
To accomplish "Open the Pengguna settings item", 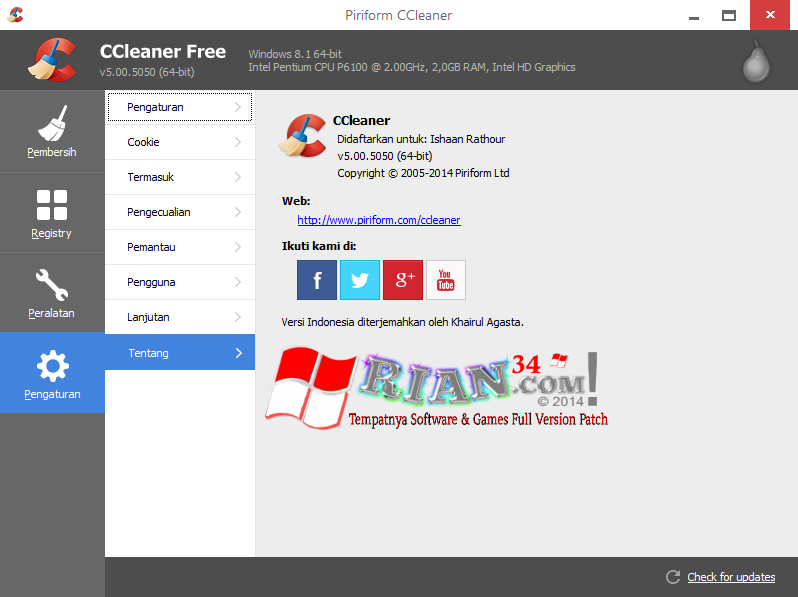I will click(x=180, y=282).
